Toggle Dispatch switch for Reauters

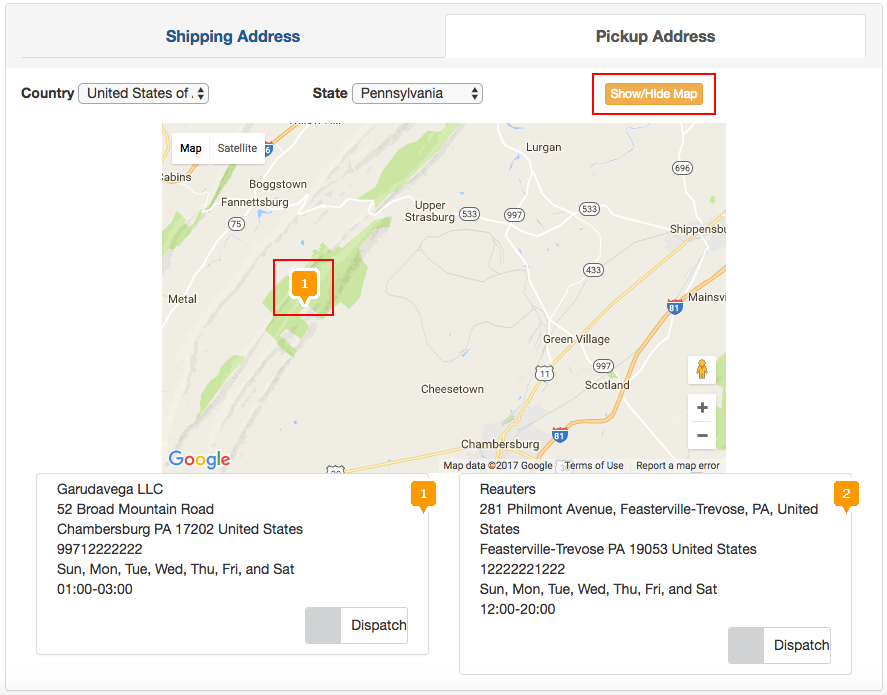click(779, 645)
